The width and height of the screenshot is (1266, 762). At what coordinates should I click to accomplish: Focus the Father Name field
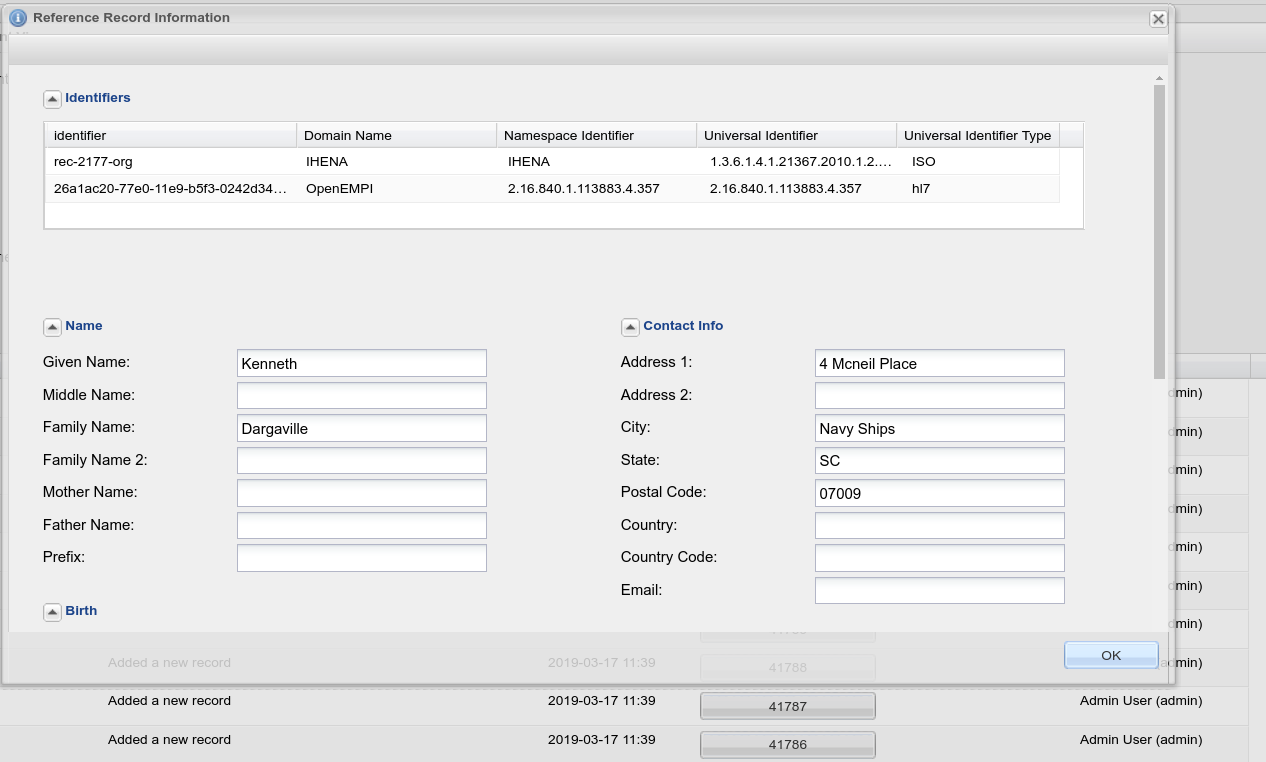pos(362,525)
